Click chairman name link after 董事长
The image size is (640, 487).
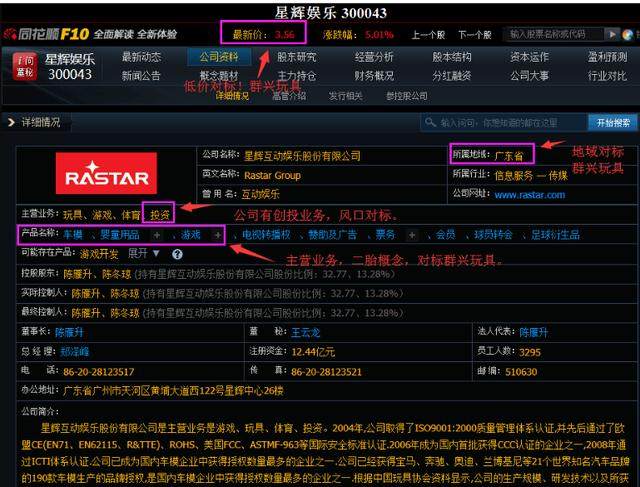tap(69, 333)
